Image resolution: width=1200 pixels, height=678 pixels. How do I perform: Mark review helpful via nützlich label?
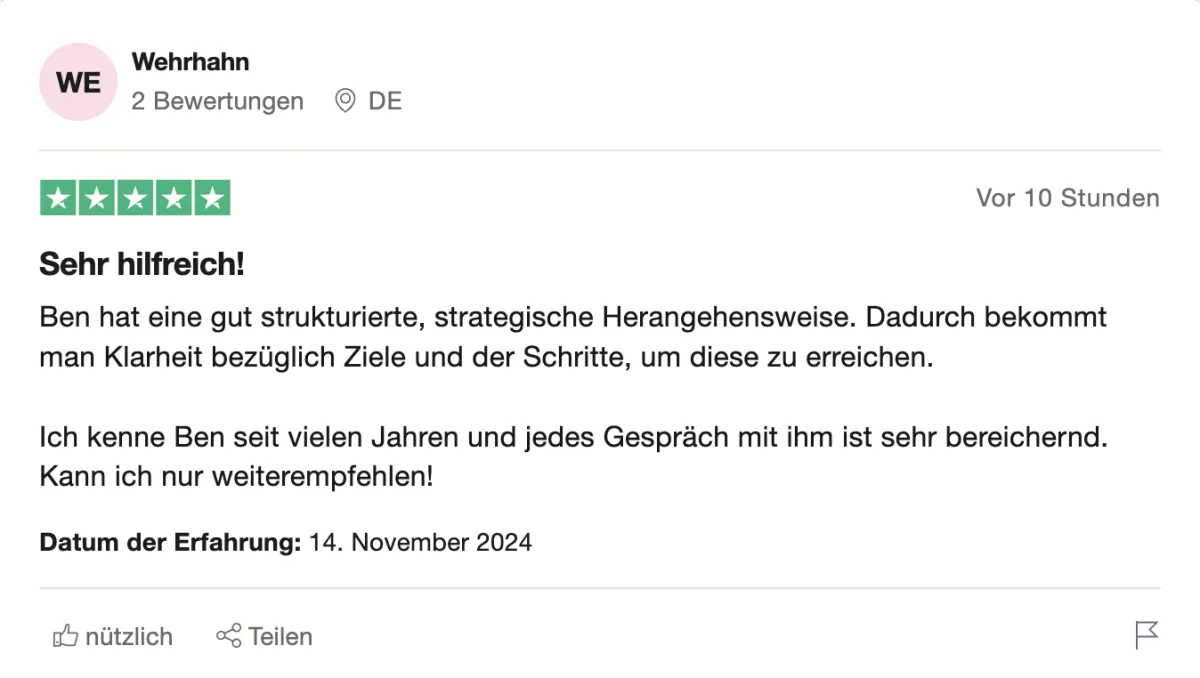click(129, 636)
